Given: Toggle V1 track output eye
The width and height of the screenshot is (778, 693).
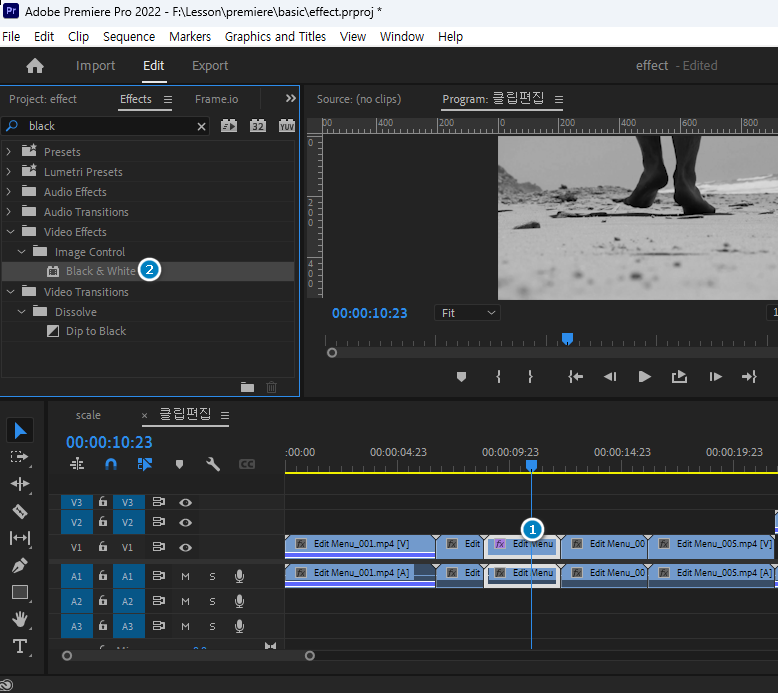Looking at the screenshot, I should click(185, 548).
